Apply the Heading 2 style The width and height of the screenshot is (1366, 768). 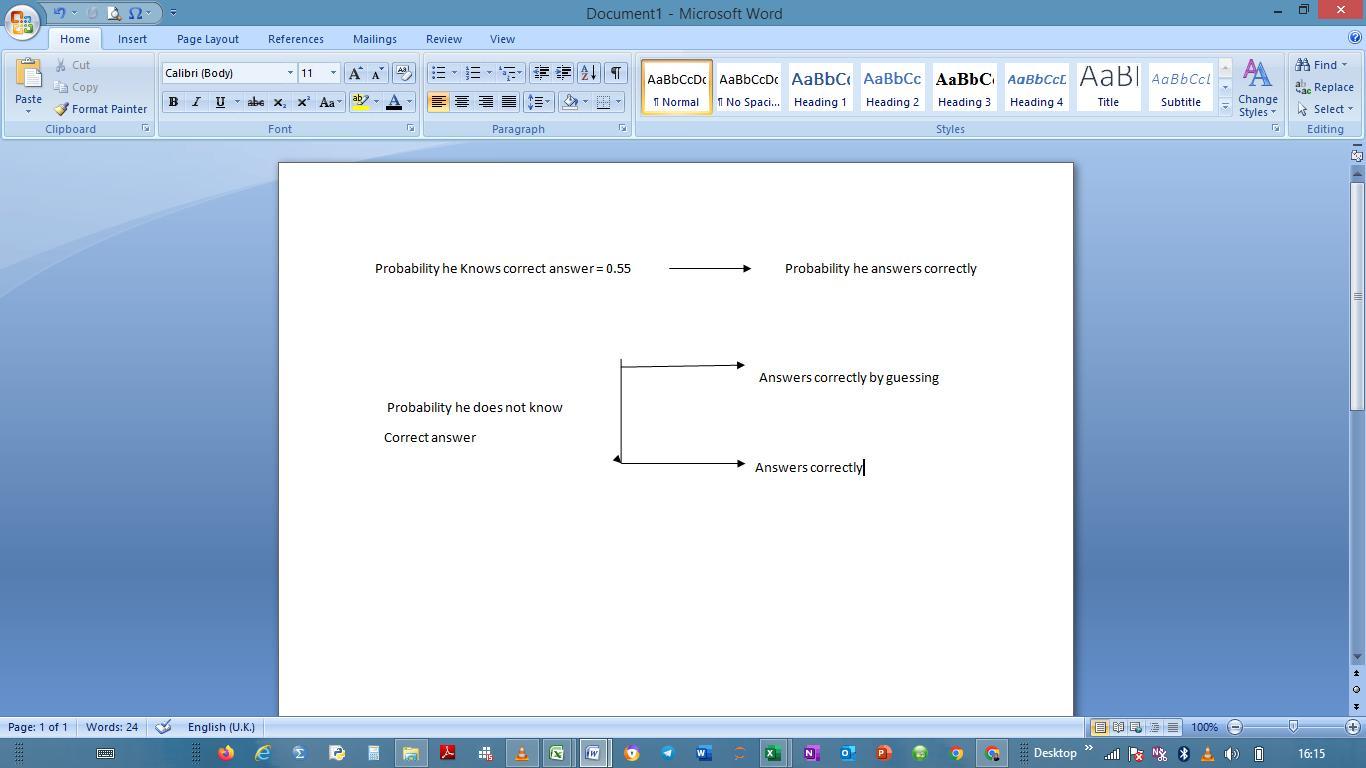[x=893, y=87]
